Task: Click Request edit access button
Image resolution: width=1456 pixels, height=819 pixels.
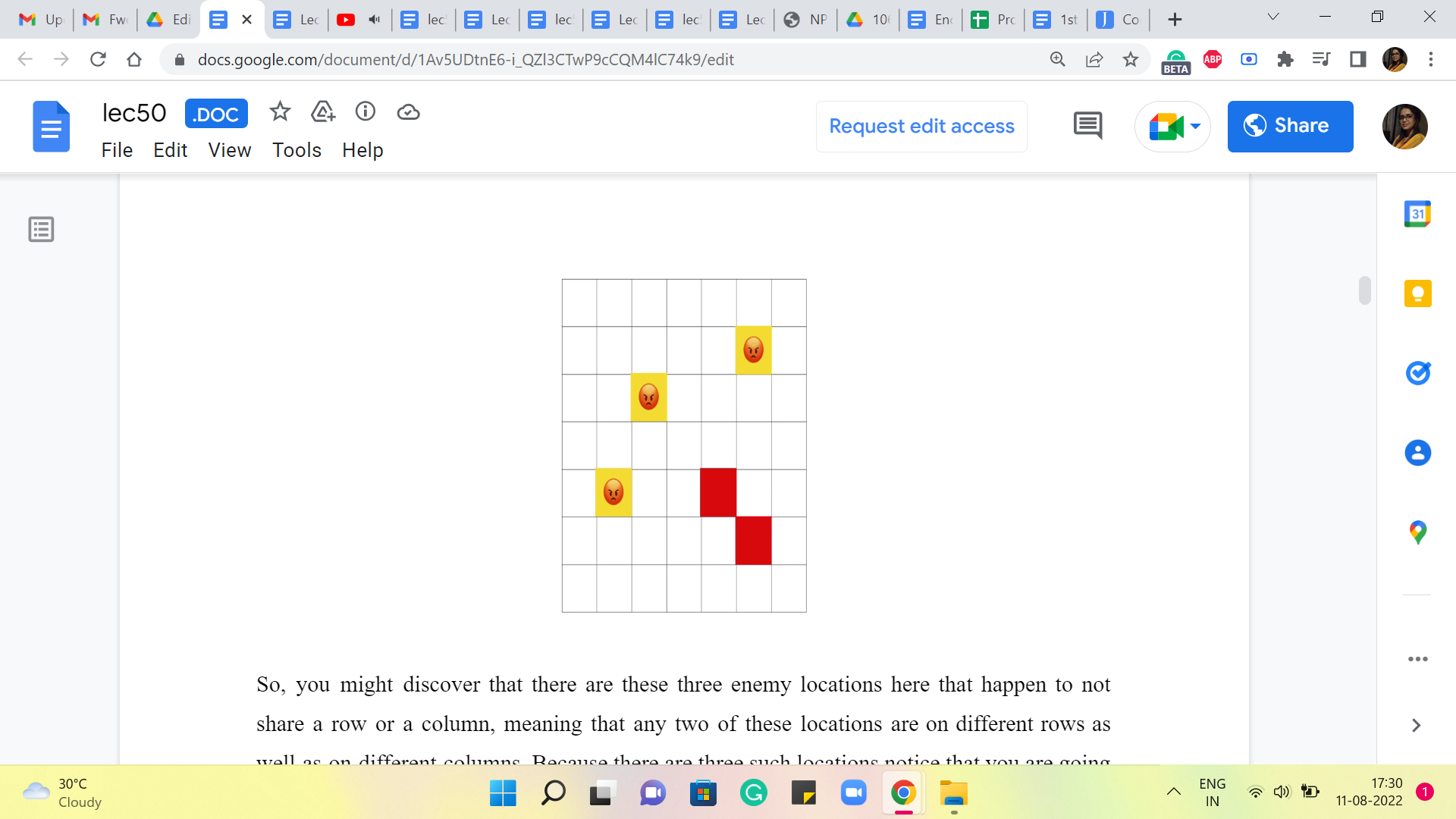Action: pyautogui.click(x=921, y=126)
